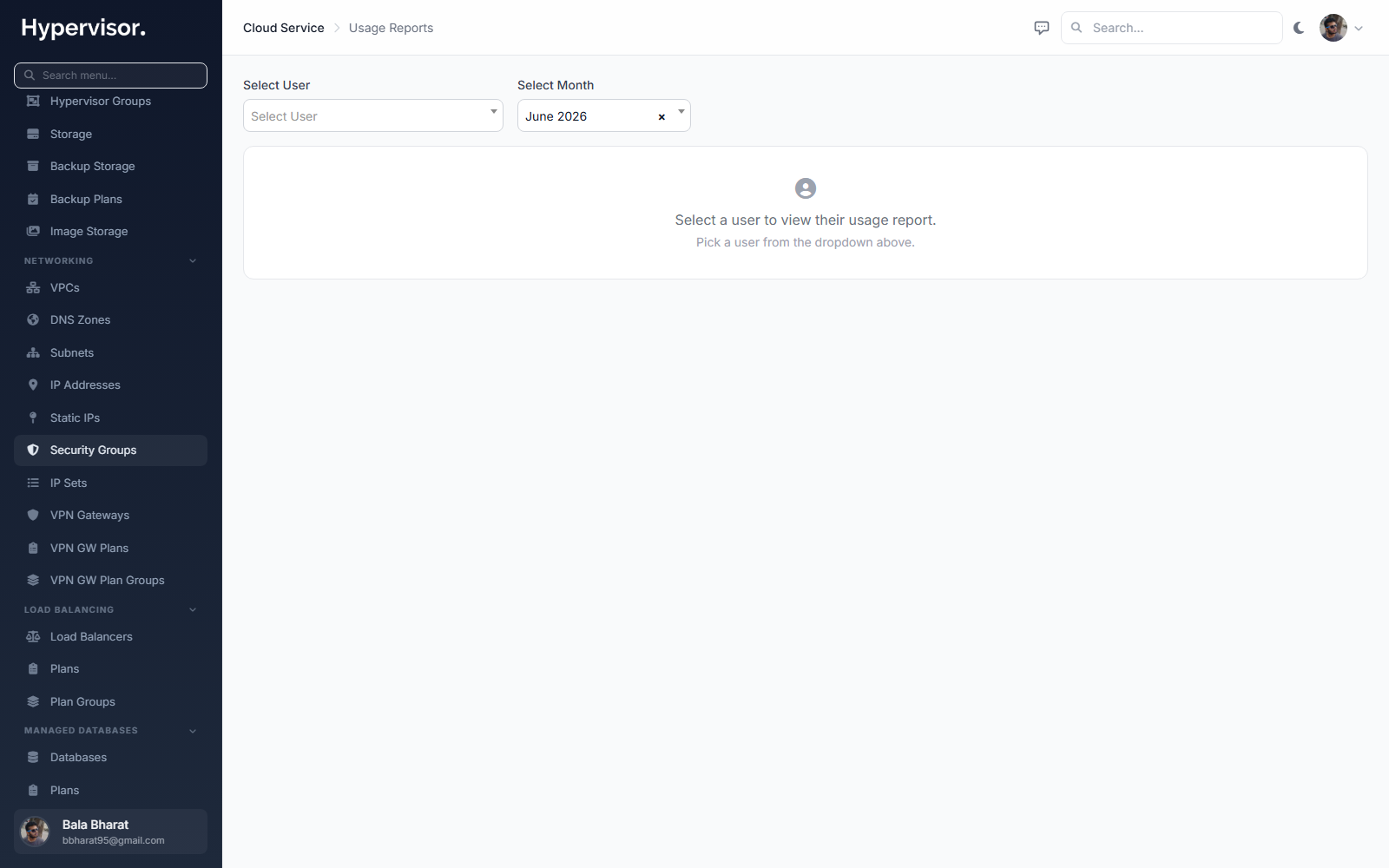Toggle dark mode with the moon icon
Screen dimensions: 1389x868
[x=1299, y=28]
